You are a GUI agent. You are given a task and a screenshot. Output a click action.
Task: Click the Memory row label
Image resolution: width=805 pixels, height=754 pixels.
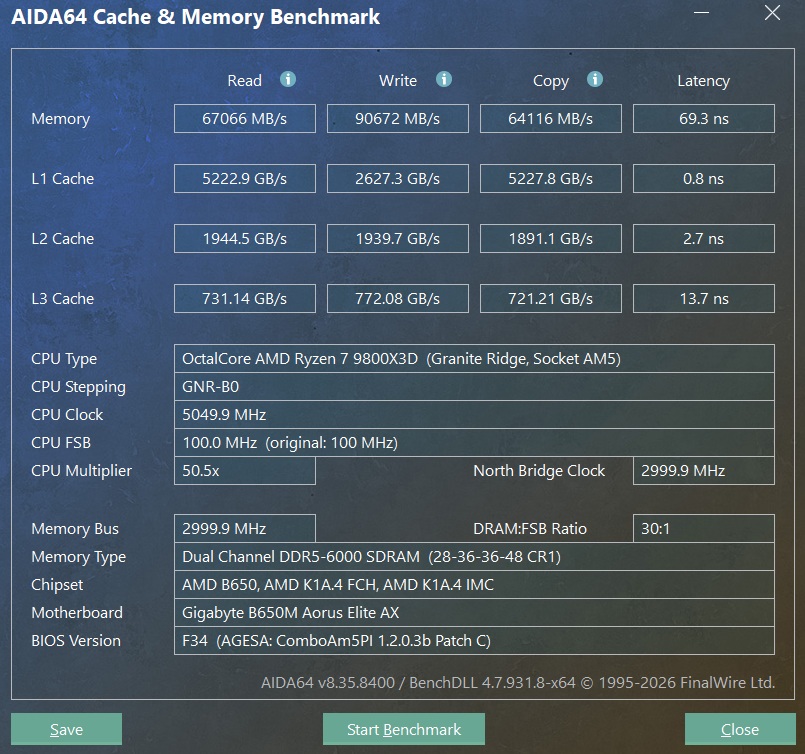61,119
